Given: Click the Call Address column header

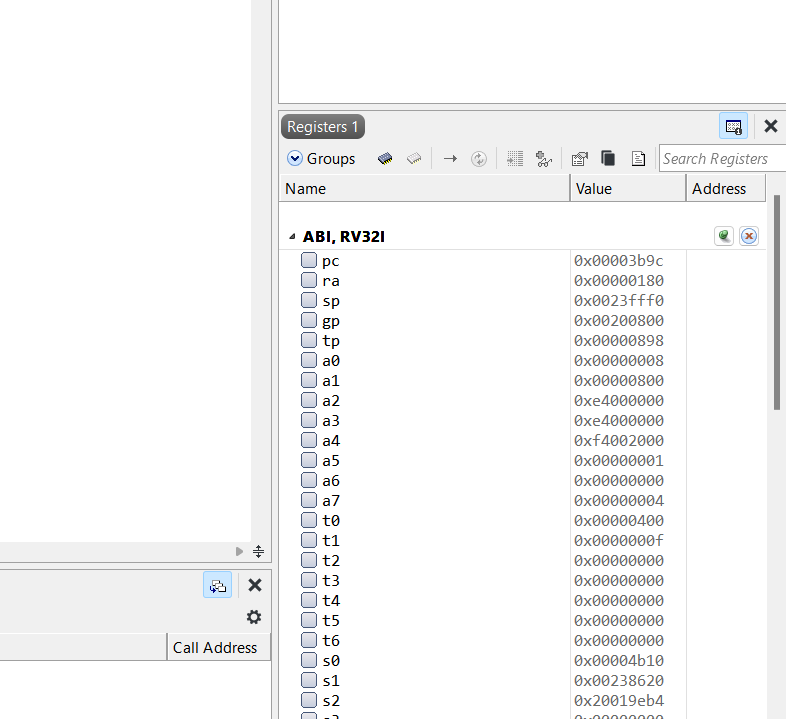Looking at the screenshot, I should click(219, 647).
